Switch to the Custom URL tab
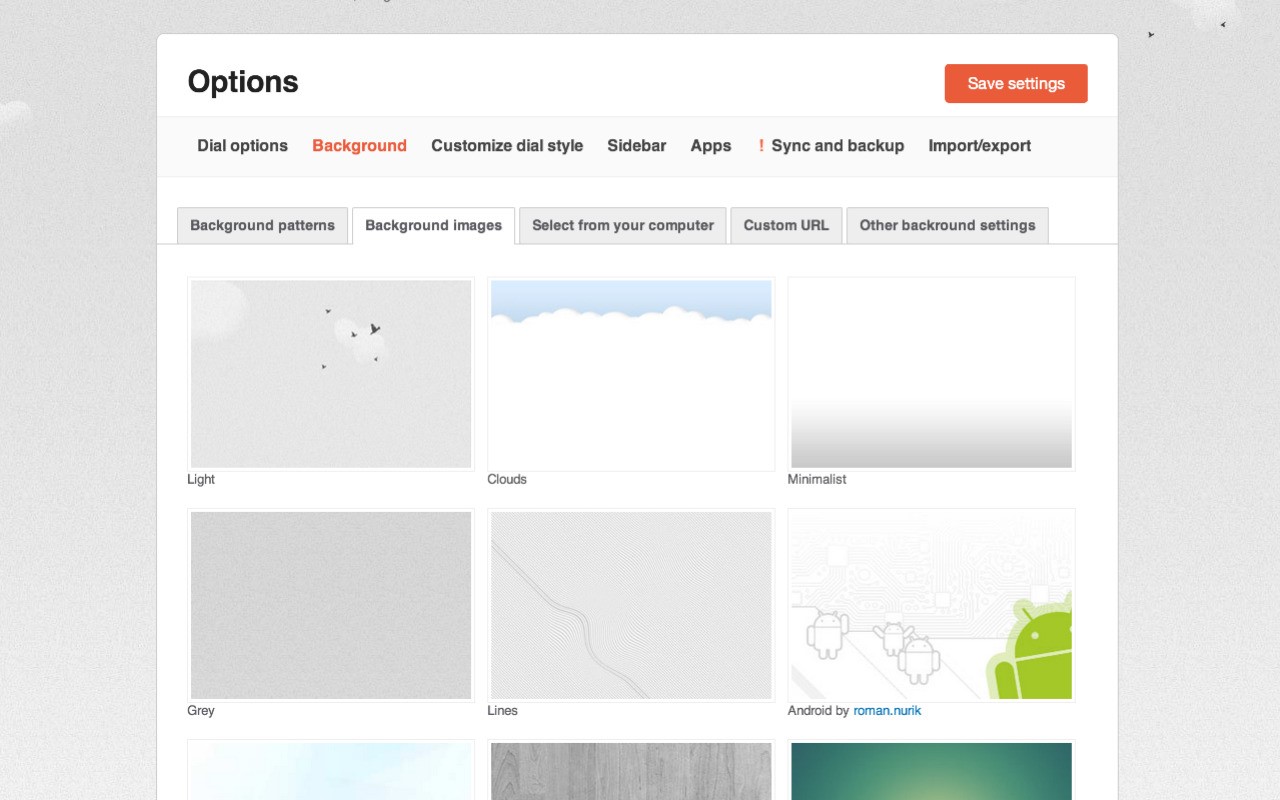 pos(785,226)
